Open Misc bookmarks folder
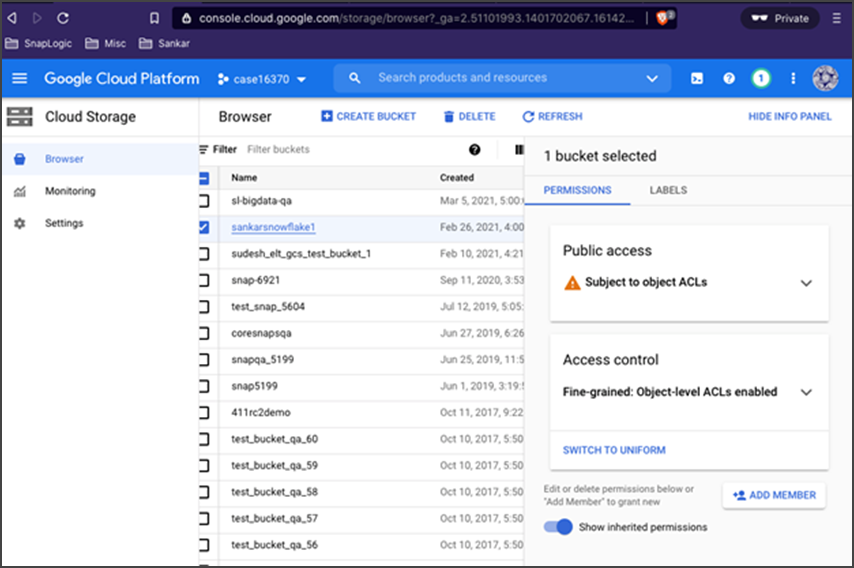The height and width of the screenshot is (568, 854). pyautogui.click(x=106, y=44)
